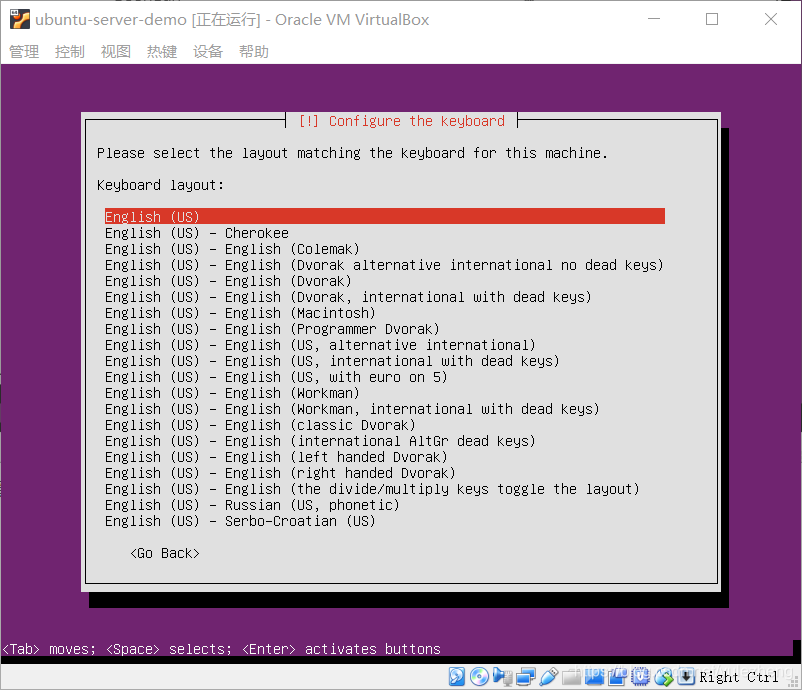
Task: Open the 管理 menu
Action: (x=24, y=52)
